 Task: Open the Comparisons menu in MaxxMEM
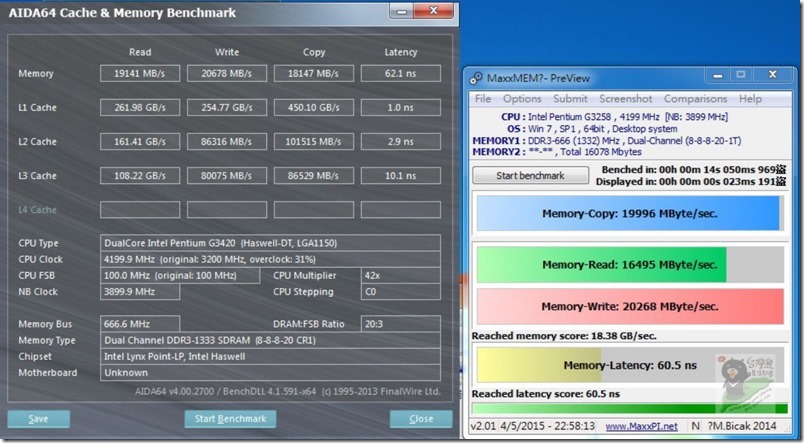coord(695,98)
